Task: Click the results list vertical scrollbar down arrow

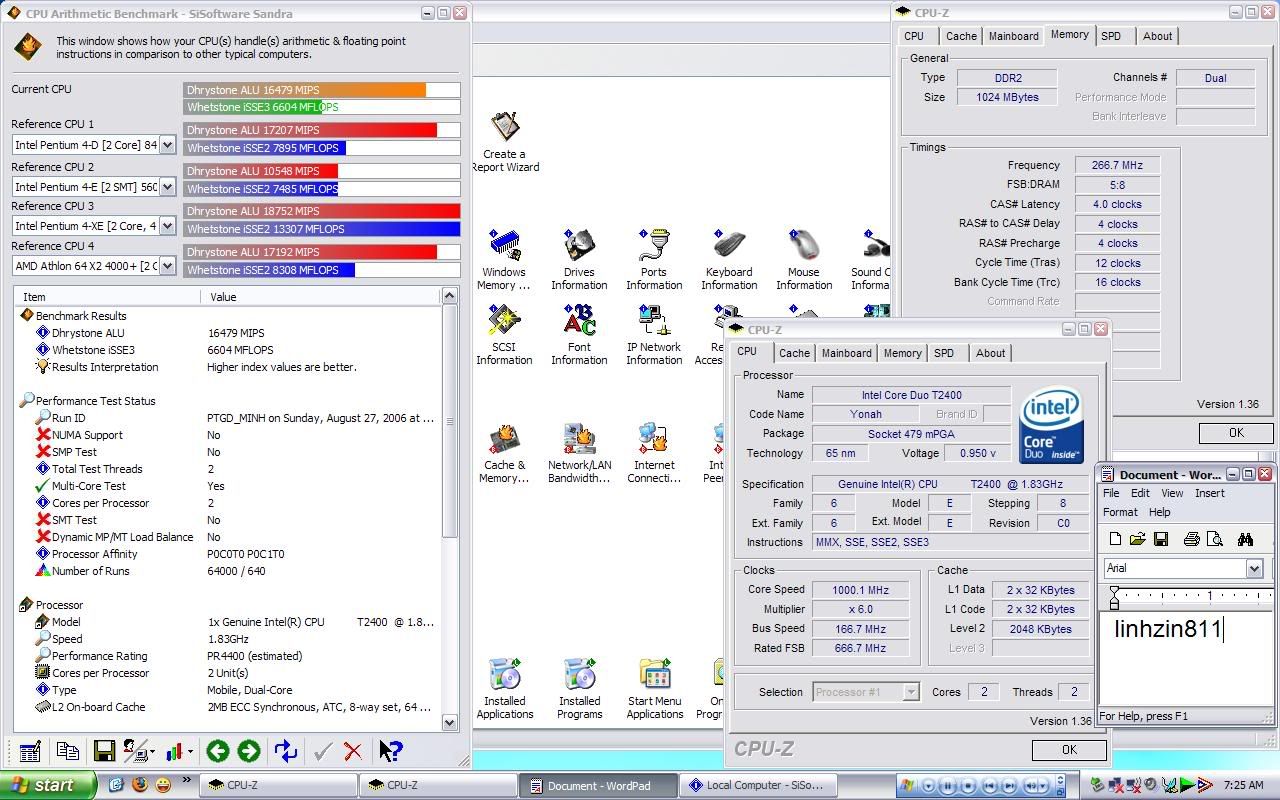Action: pos(449,723)
